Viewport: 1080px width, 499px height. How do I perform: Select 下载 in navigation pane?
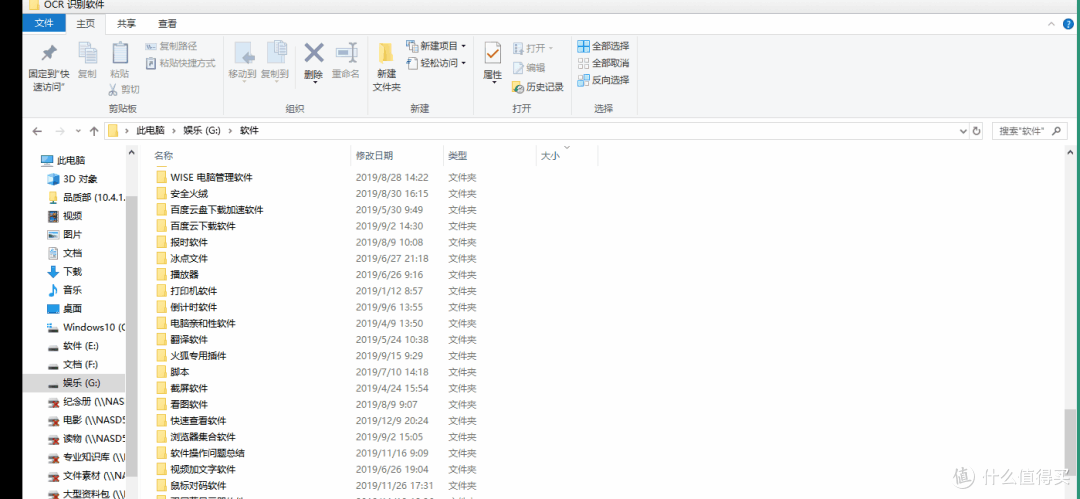coord(64,272)
